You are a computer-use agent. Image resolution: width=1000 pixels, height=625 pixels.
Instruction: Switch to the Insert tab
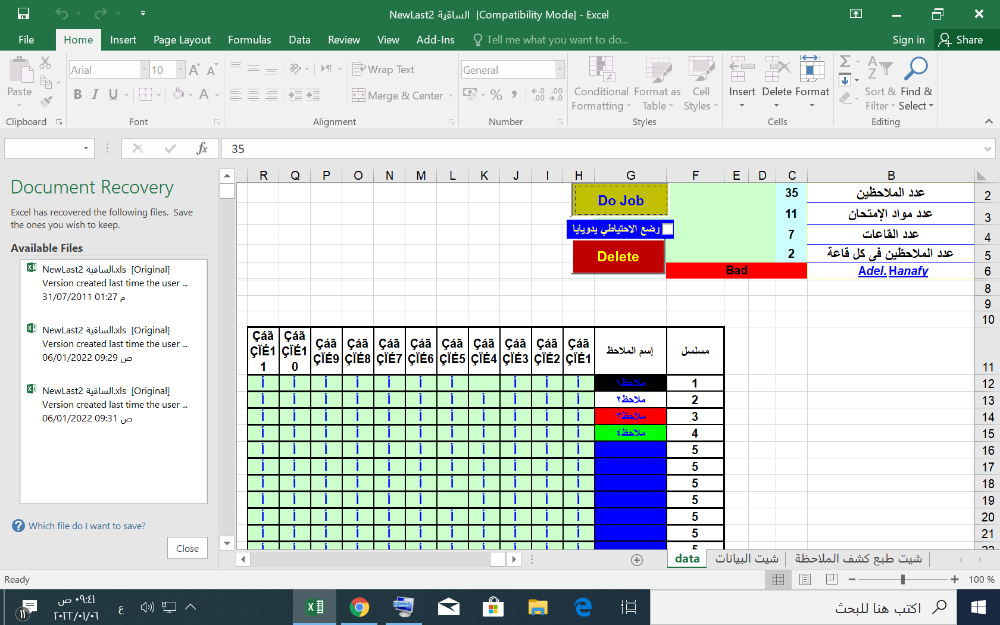123,40
